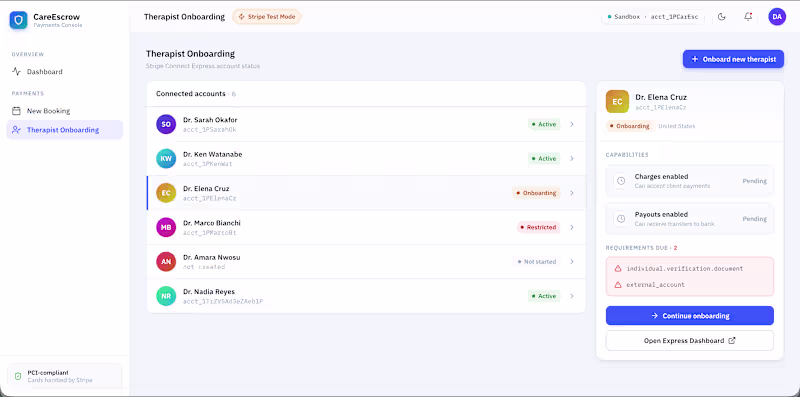The image size is (800, 397).
Task: Click the AN avatar for Dr. Amara Nwosu
Action: 166,261
